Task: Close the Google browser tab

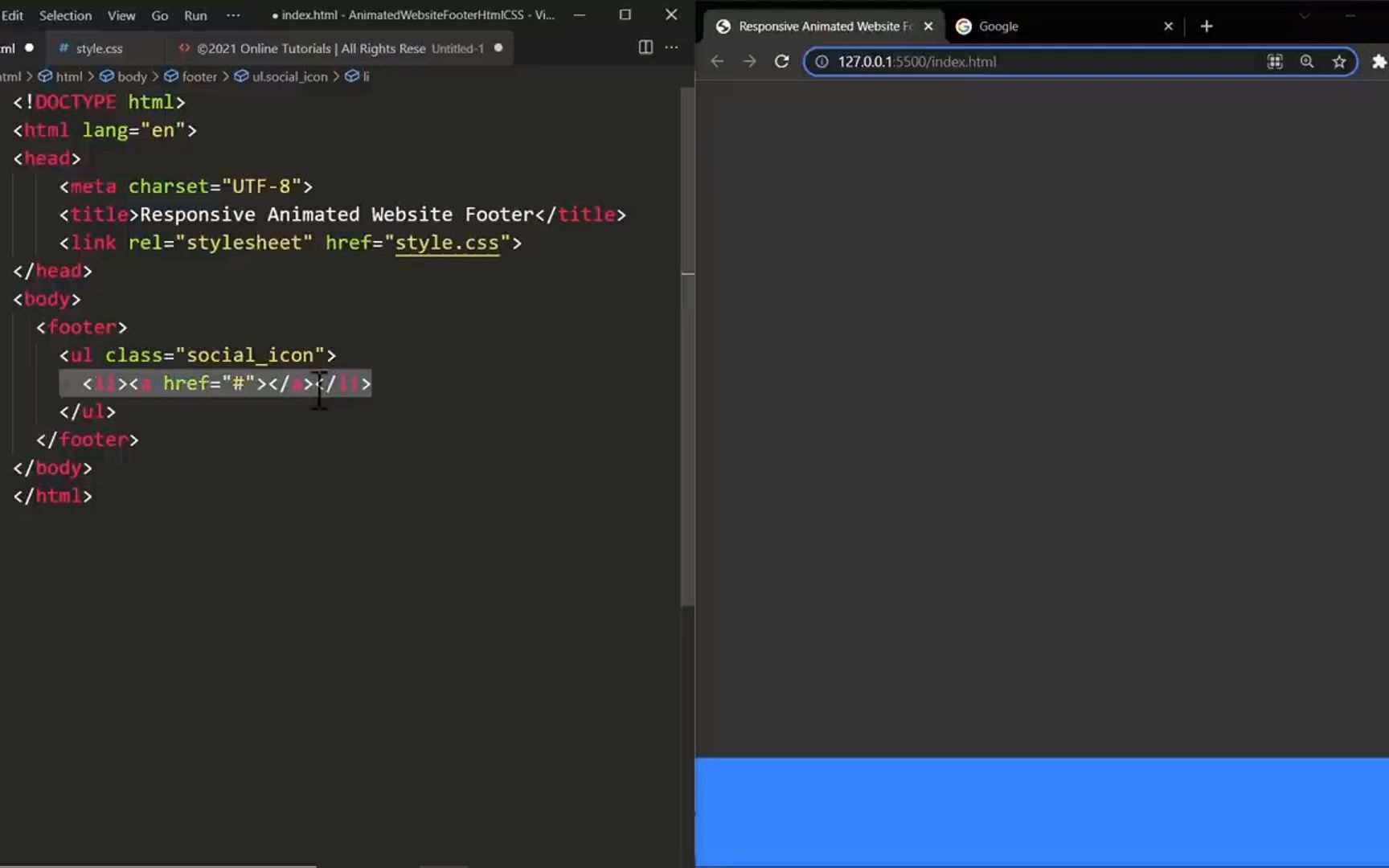Action: 1169,27
